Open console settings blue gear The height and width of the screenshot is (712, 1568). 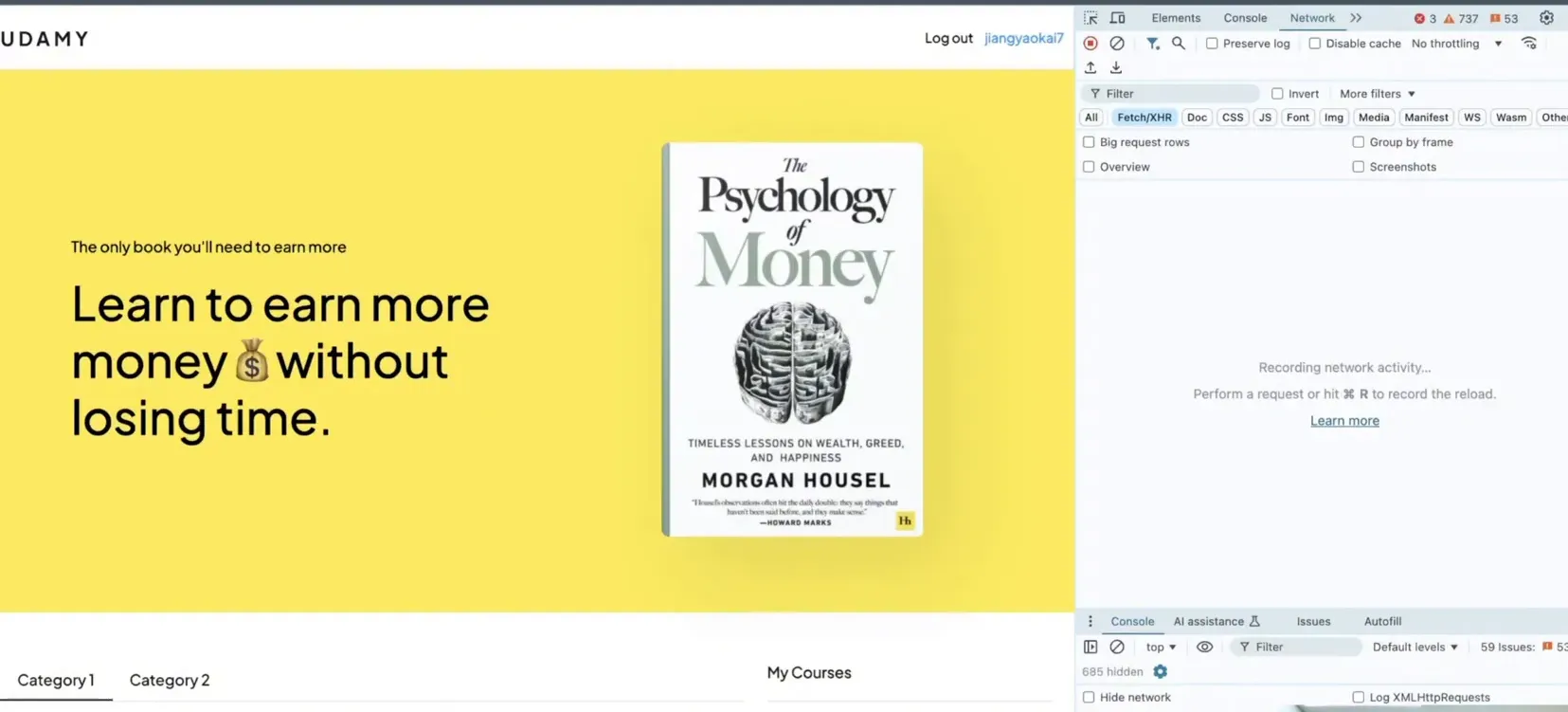tap(1160, 671)
